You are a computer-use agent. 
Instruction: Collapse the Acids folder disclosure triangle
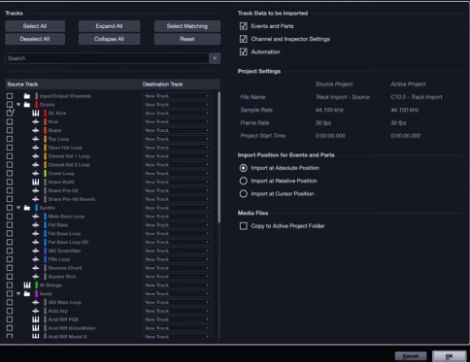pos(19,294)
